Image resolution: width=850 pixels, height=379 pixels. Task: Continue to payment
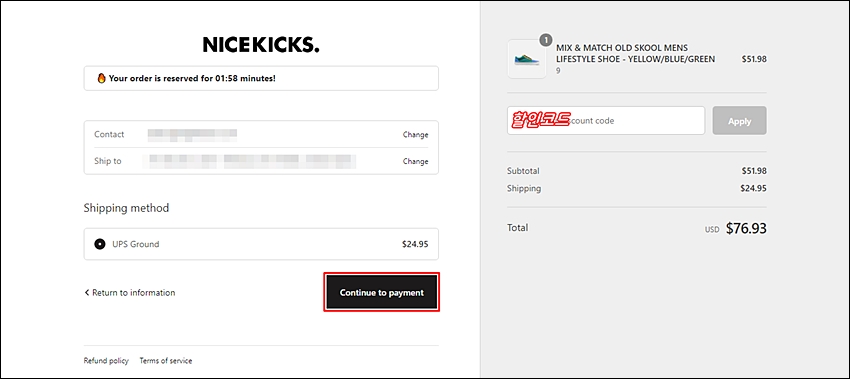(x=382, y=292)
